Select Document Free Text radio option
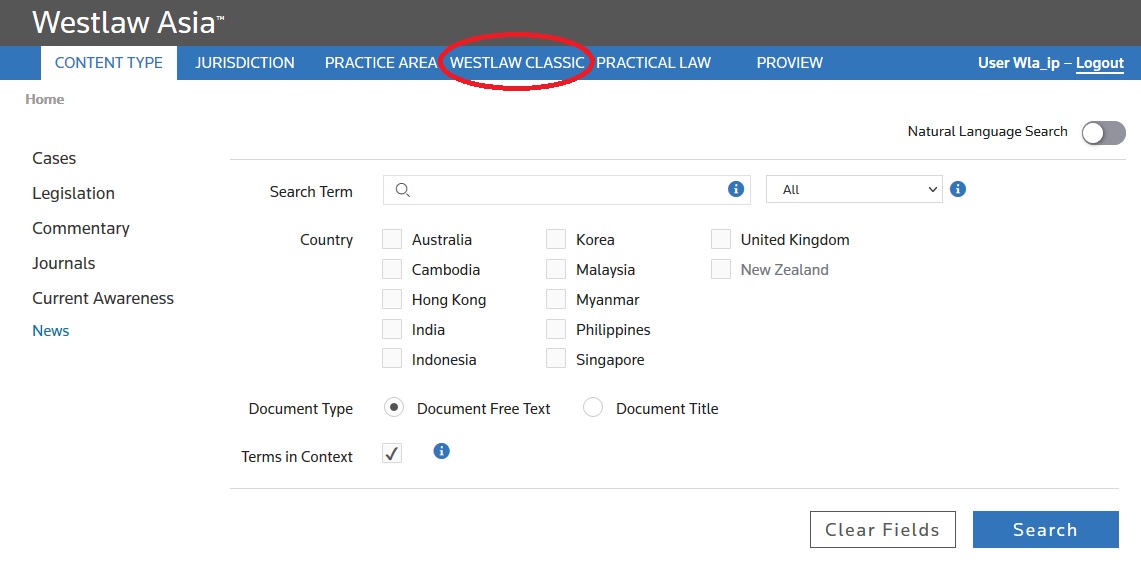Image resolution: width=1141 pixels, height=576 pixels. click(x=394, y=407)
